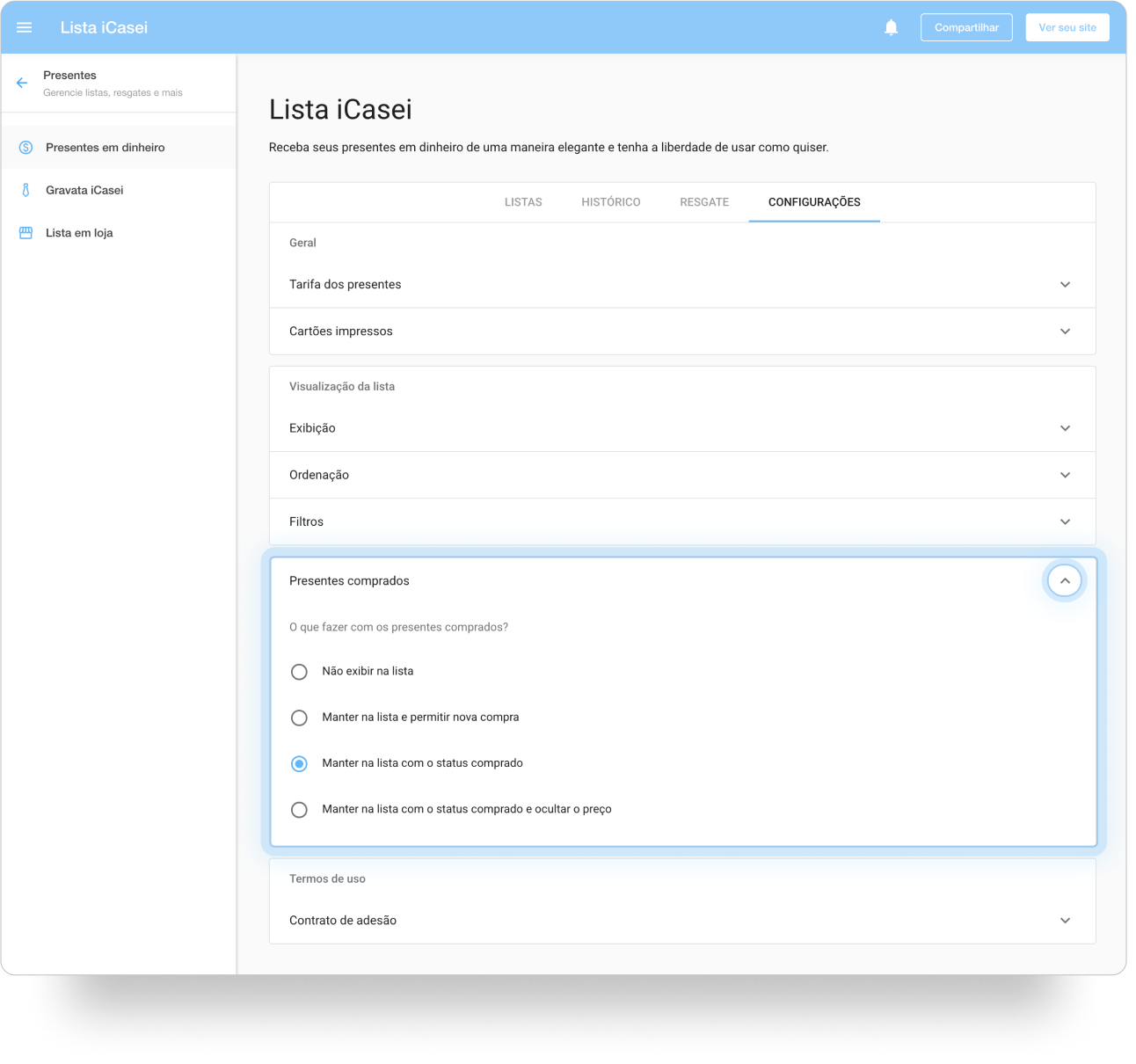Click the 'Visualização da lista' group label
The image size is (1136, 1064).
pos(342,386)
